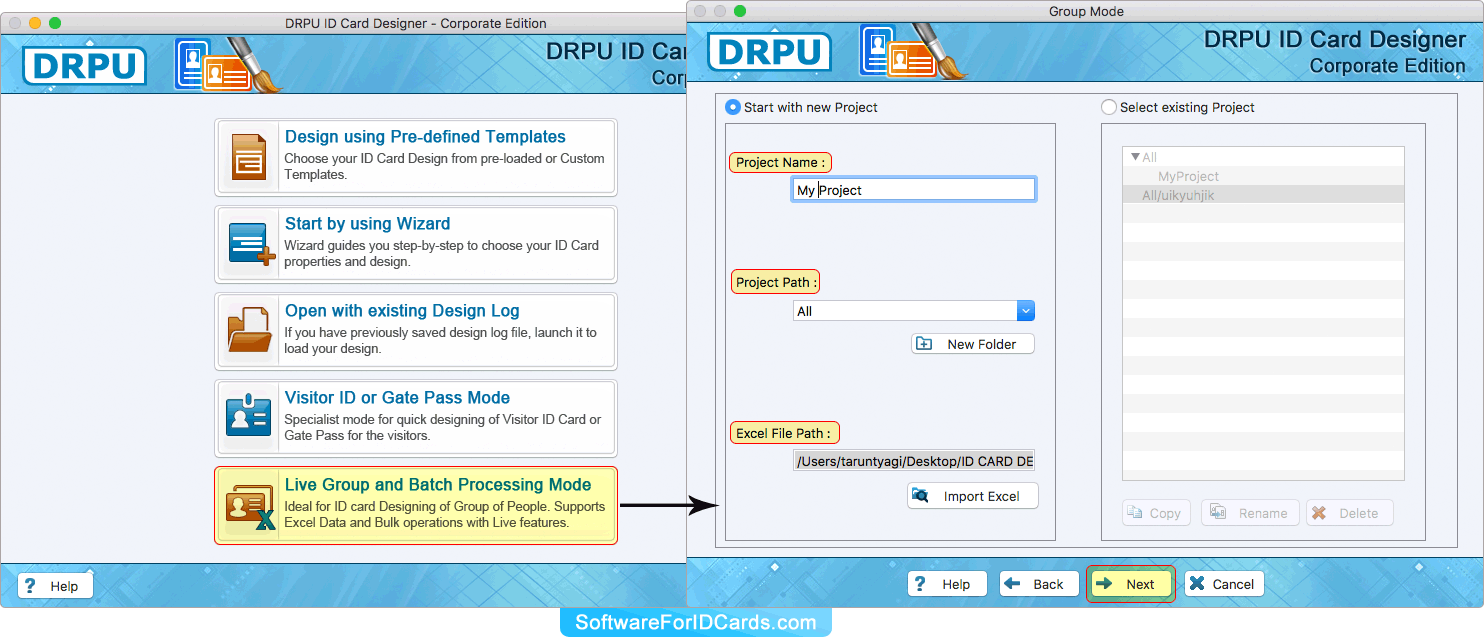Click the Excel File Path label
1484x637 pixels.
(785, 433)
